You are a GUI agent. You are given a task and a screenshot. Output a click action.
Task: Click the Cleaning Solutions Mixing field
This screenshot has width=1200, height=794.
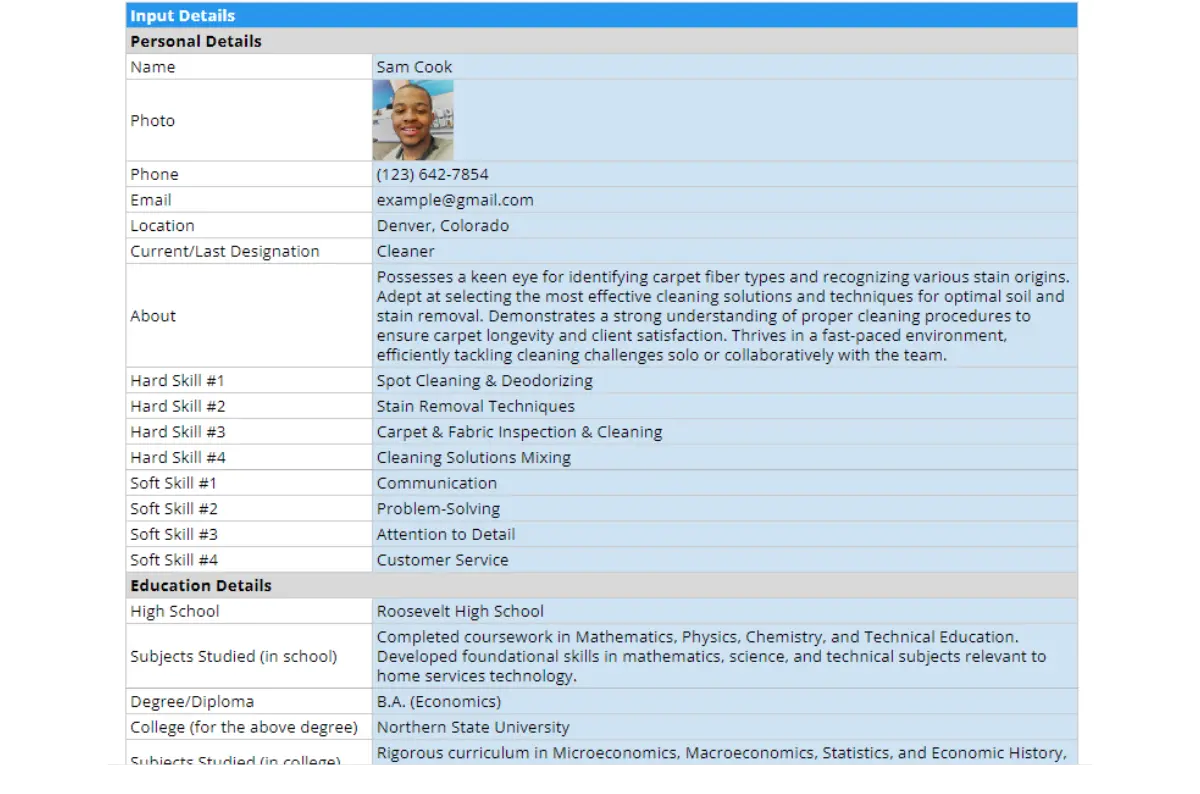[x=724, y=457]
